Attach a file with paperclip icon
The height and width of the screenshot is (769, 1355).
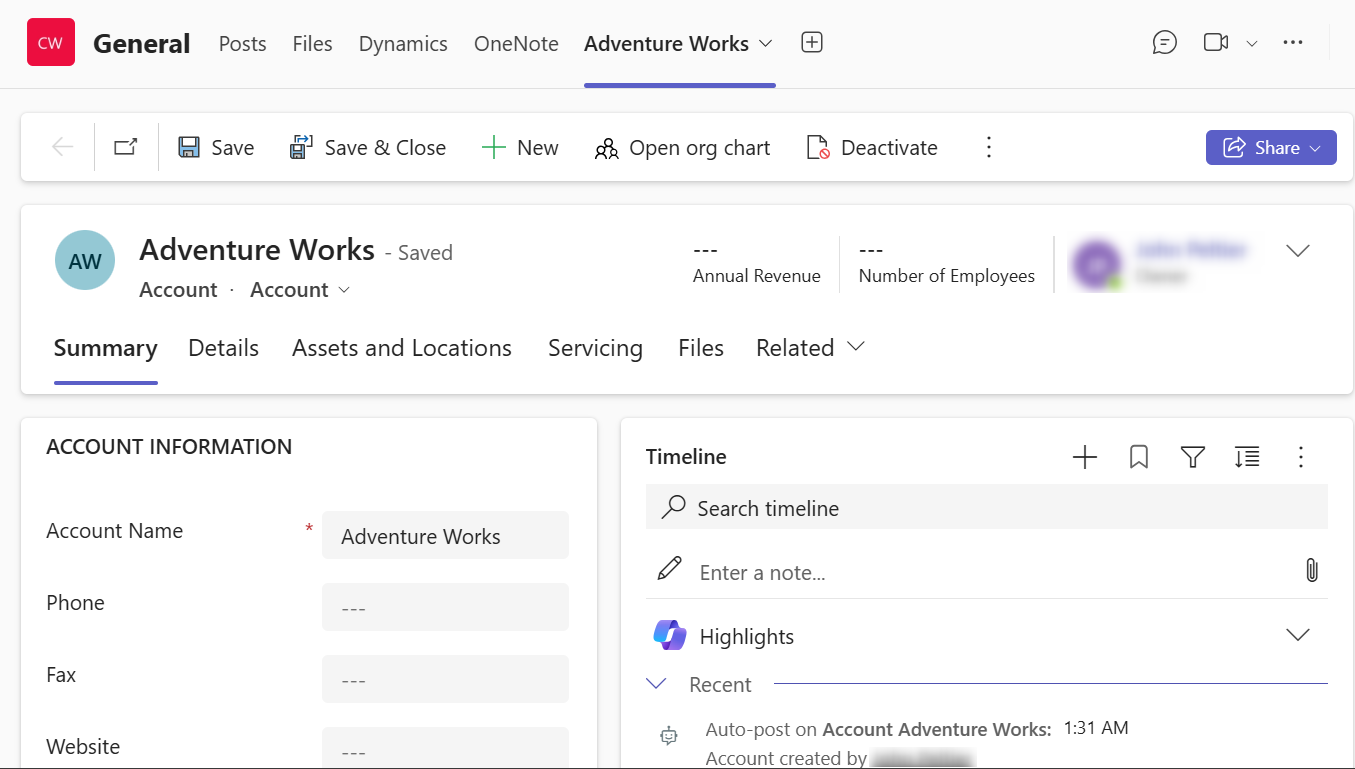pos(1312,571)
